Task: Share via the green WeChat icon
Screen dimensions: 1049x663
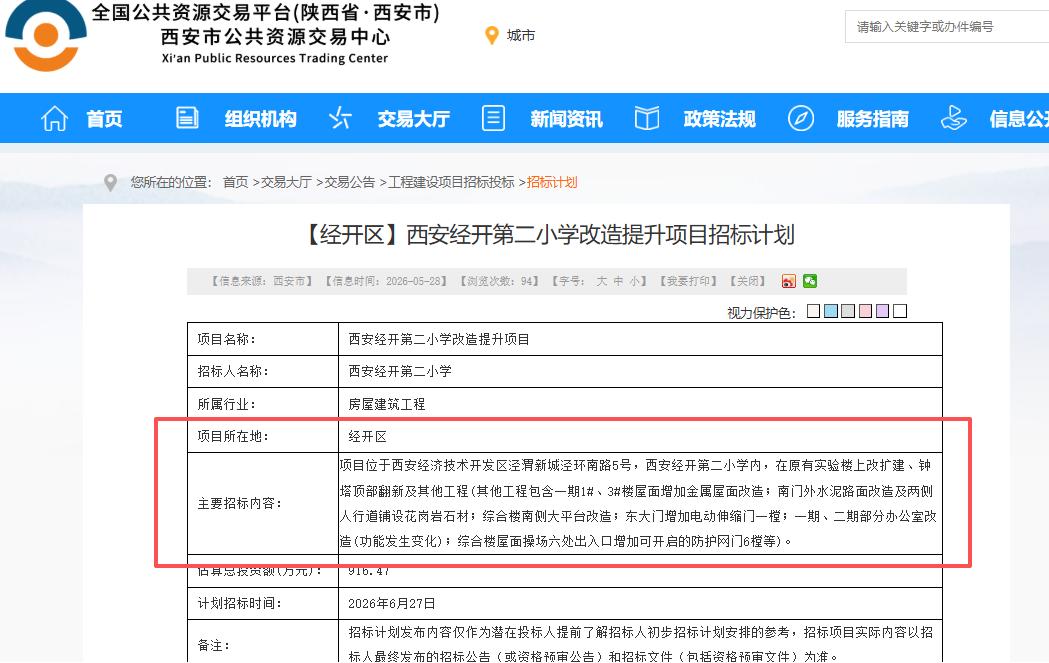Action: point(810,281)
